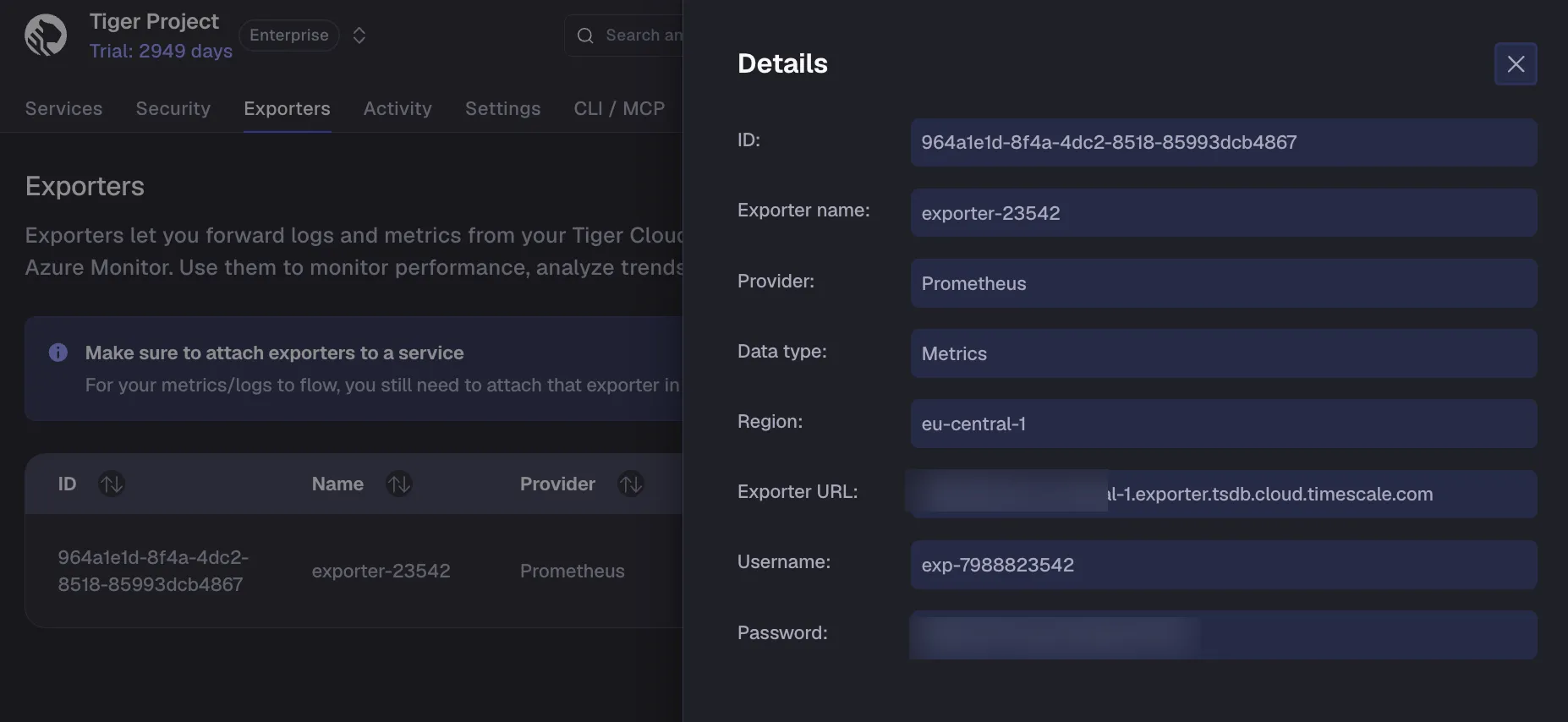Click the ID field in Details
Screen dimensions: 1568x722
1224,142
